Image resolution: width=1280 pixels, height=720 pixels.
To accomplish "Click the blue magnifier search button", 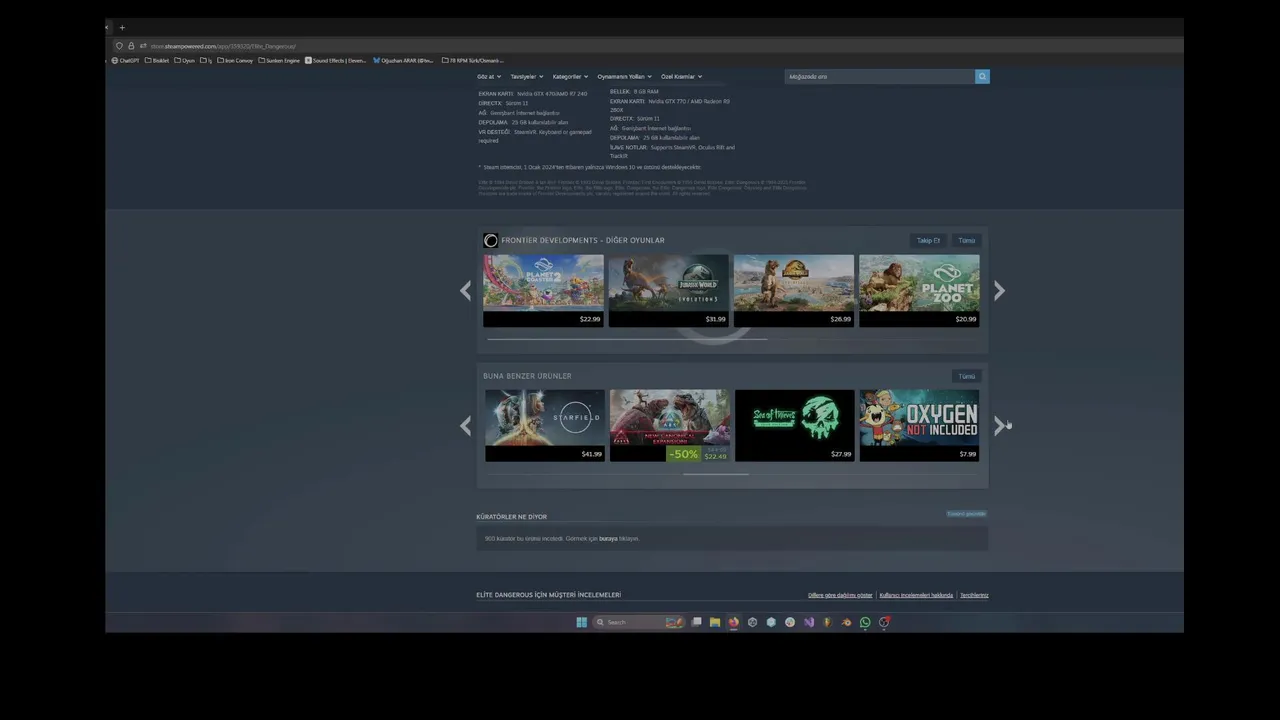I will coord(982,76).
